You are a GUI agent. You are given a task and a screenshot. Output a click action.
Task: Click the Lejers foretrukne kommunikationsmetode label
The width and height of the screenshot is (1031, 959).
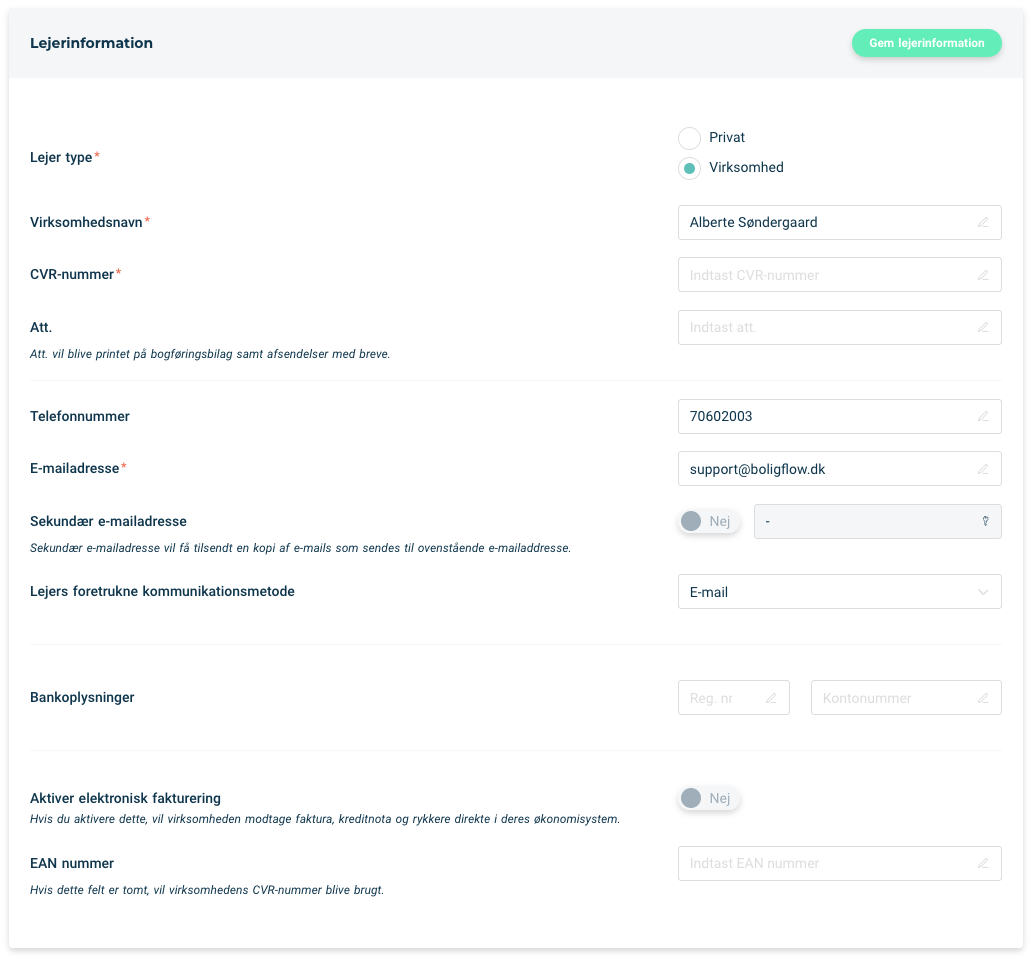point(162,592)
